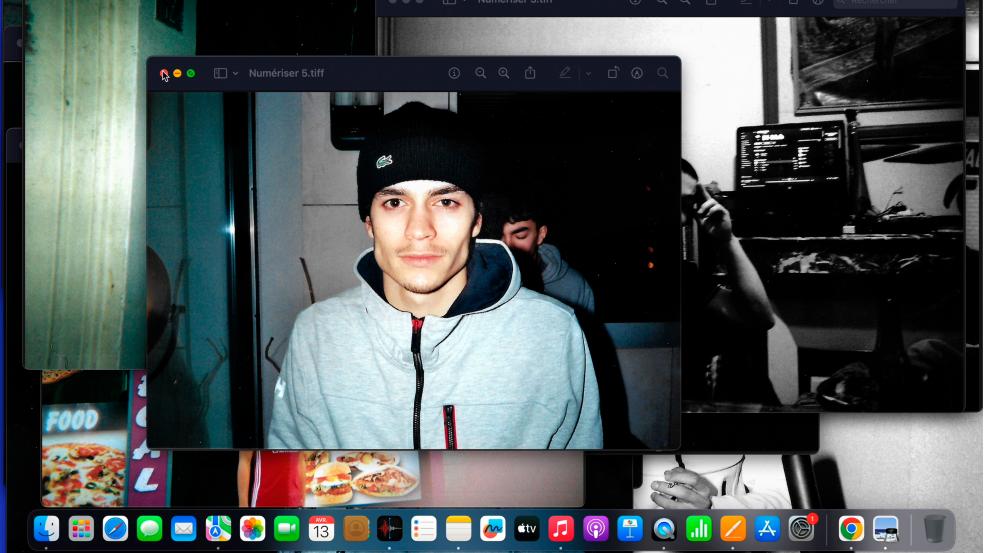Expand the sidebar view chevron dropdown
The image size is (984, 553).
235,73
